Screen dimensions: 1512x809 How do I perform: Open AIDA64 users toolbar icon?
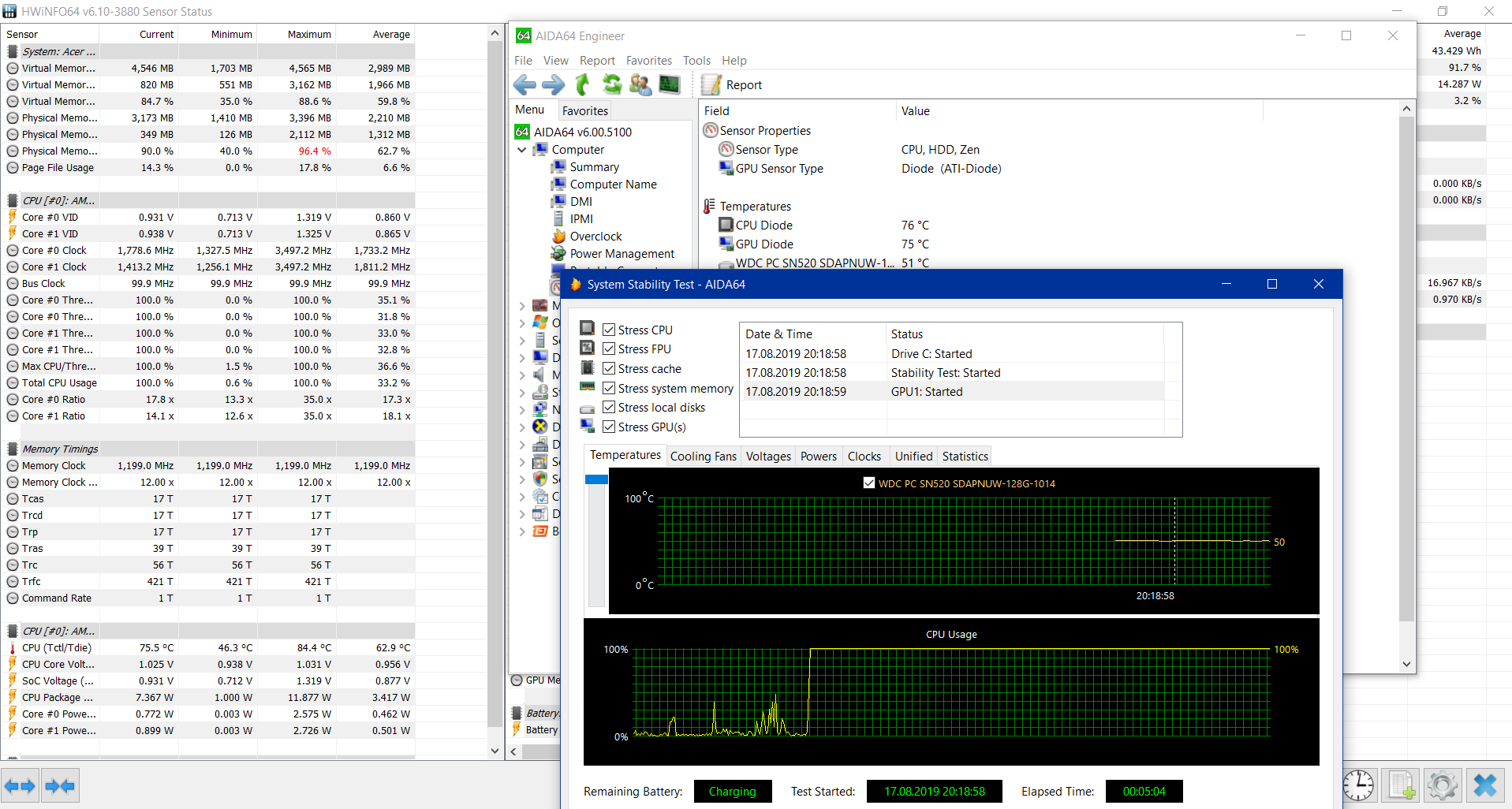point(640,84)
